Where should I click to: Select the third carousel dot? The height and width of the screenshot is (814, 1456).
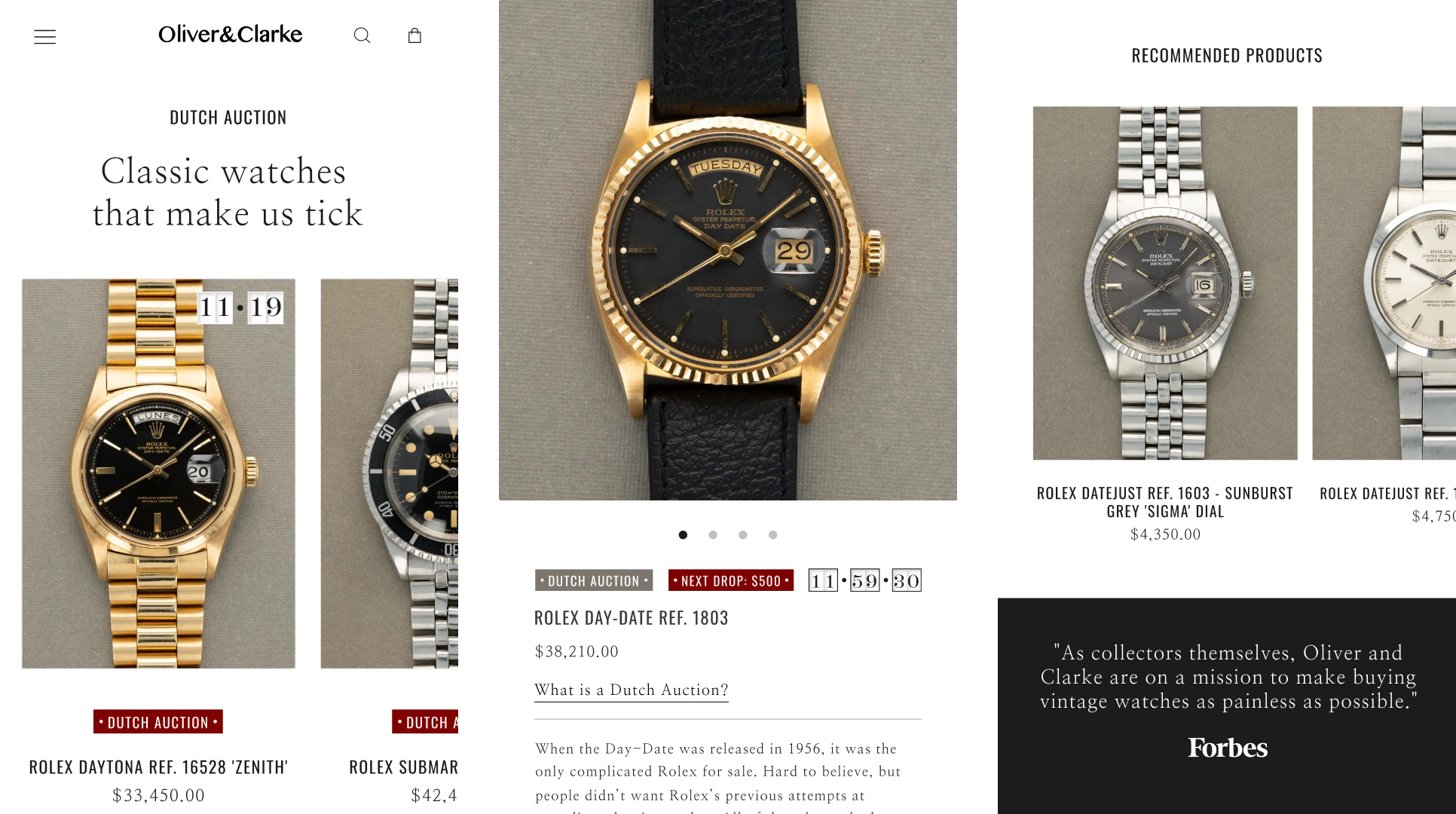click(x=743, y=535)
